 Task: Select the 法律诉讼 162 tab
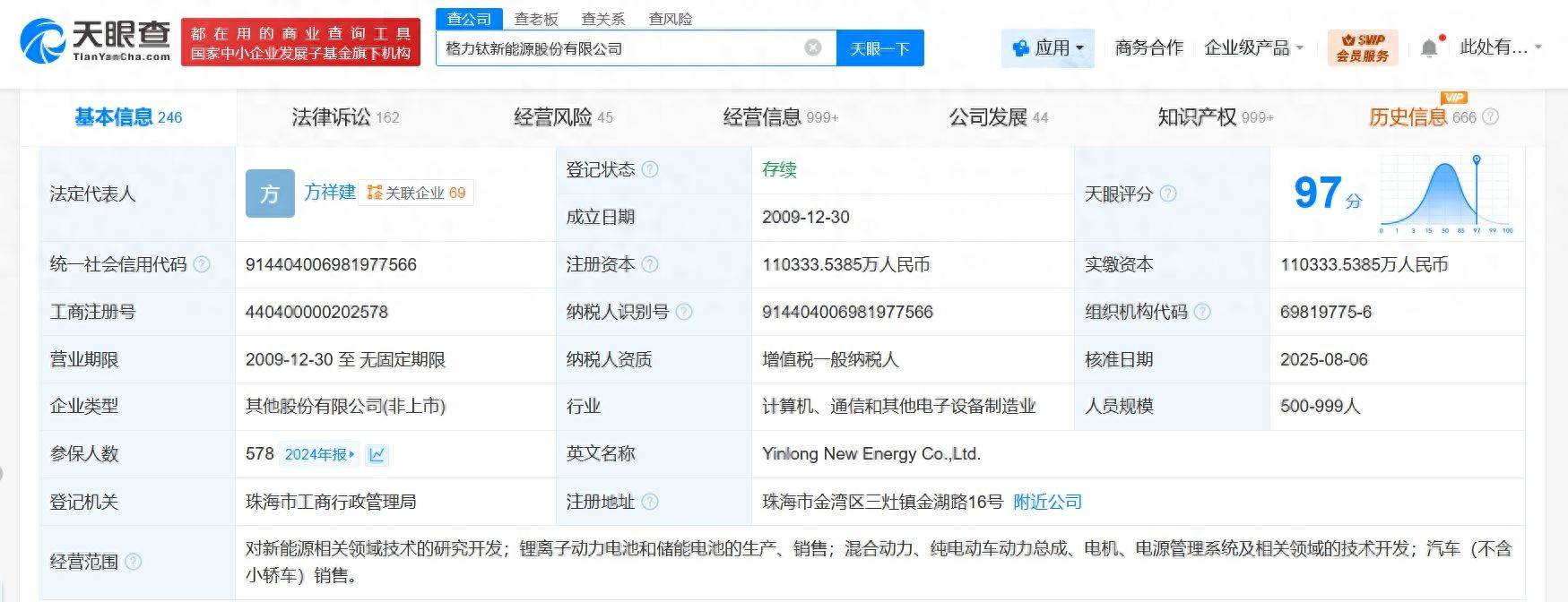click(345, 117)
